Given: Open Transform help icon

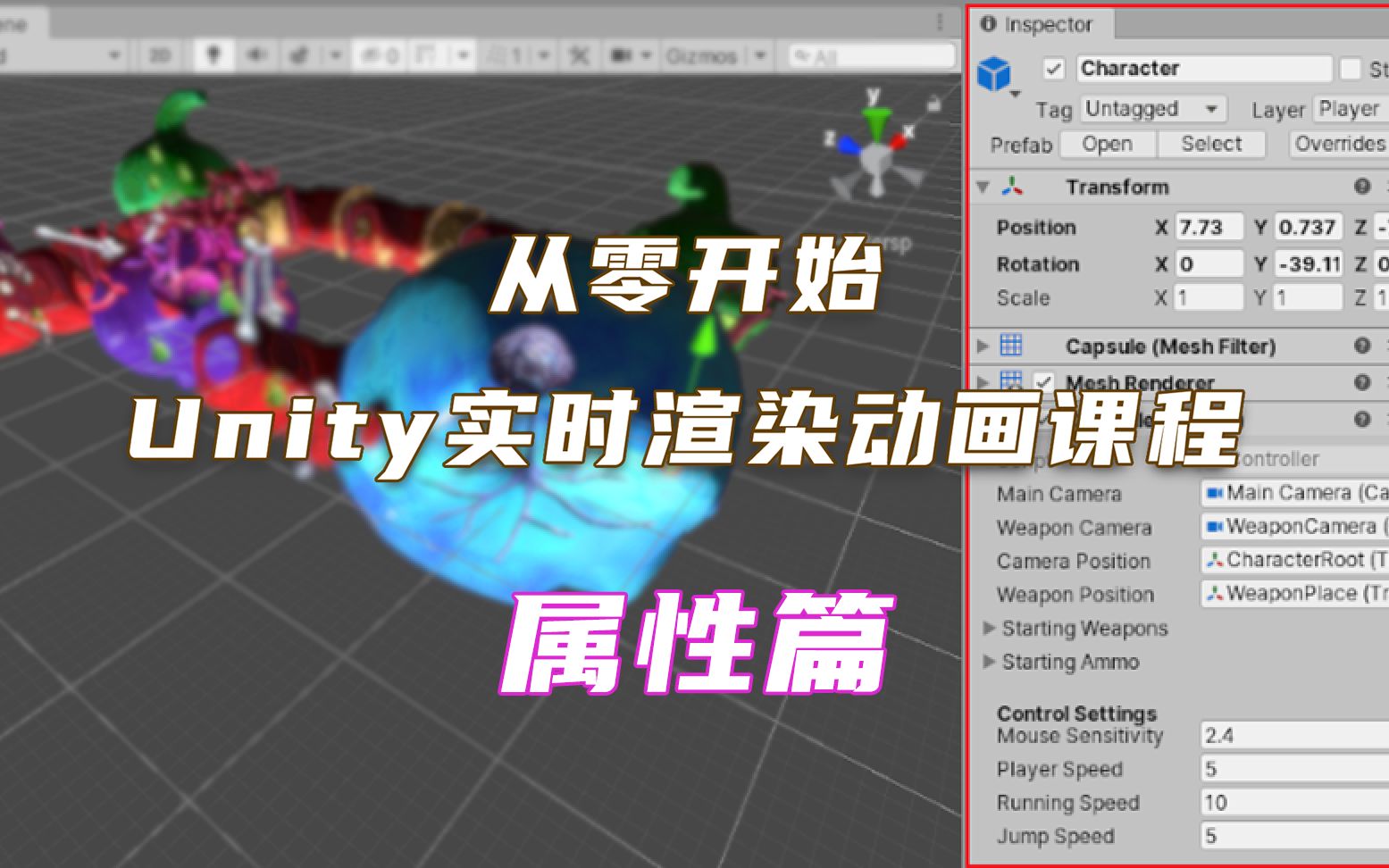Looking at the screenshot, I should 1361,187.
